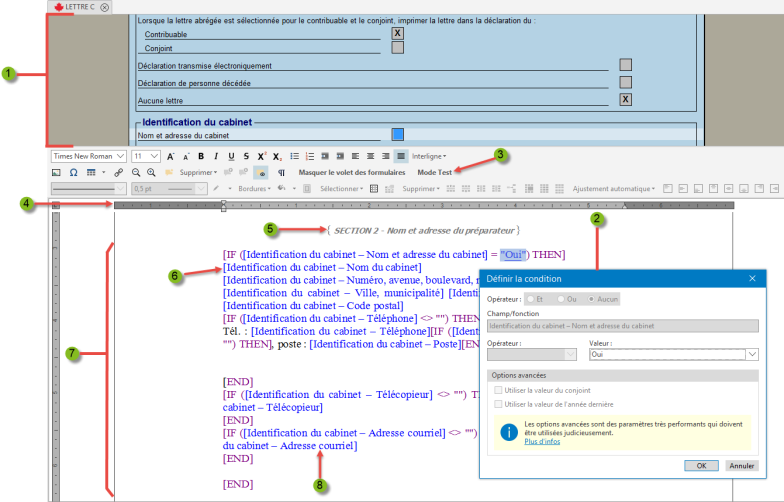Expand the Valeur dropdown showing Oui

pyautogui.click(x=752, y=354)
